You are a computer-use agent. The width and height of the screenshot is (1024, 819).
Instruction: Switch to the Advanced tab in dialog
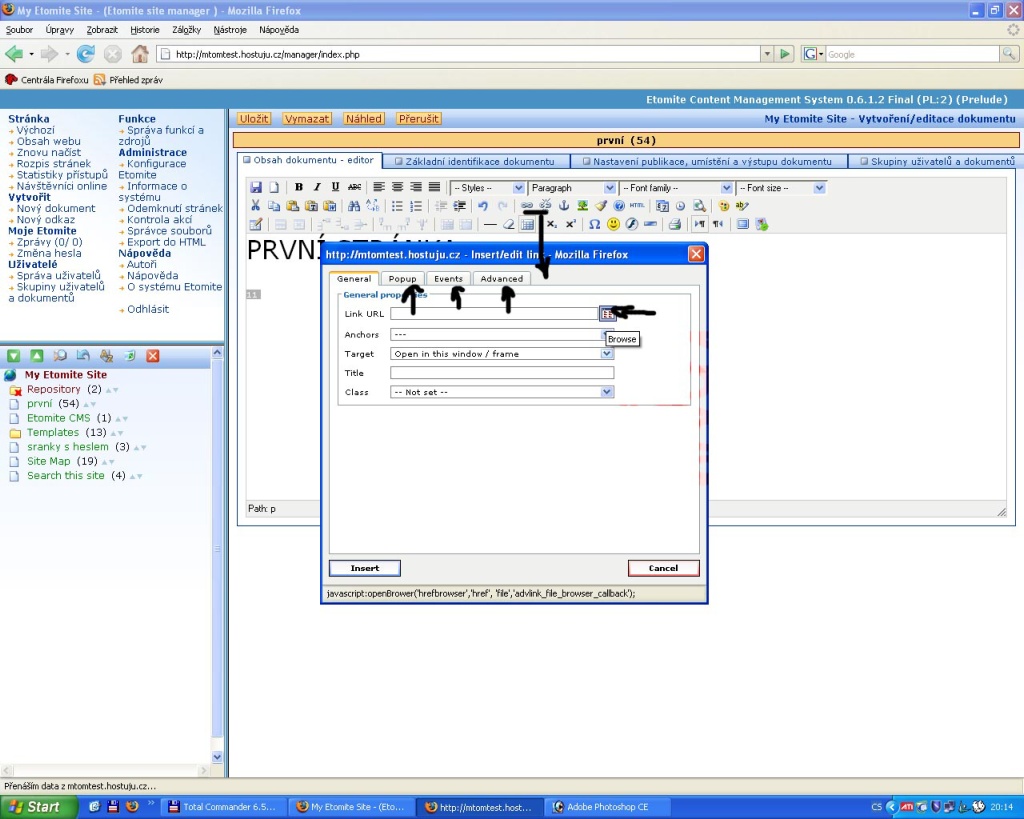[x=501, y=279]
